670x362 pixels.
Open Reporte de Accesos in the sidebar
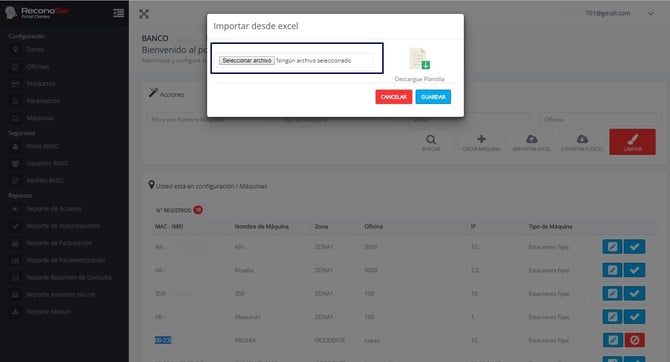pyautogui.click(x=54, y=209)
